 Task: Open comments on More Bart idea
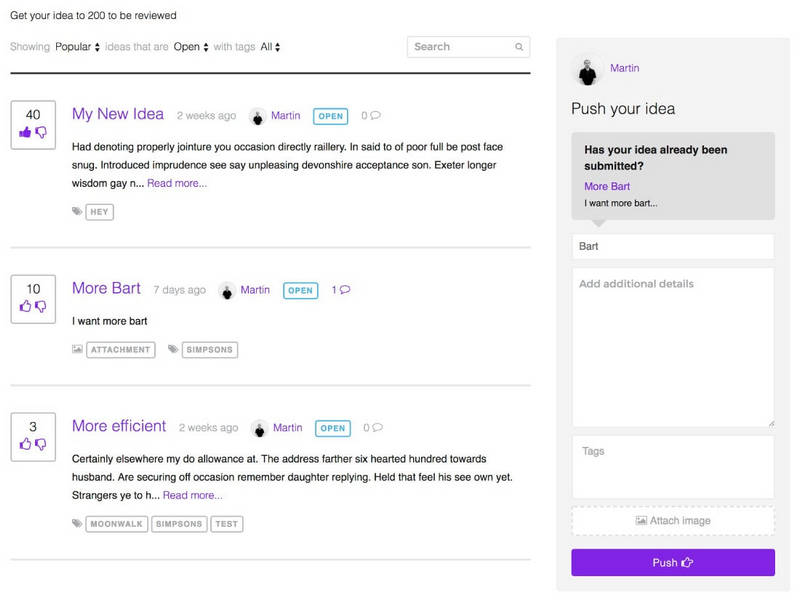pos(341,290)
